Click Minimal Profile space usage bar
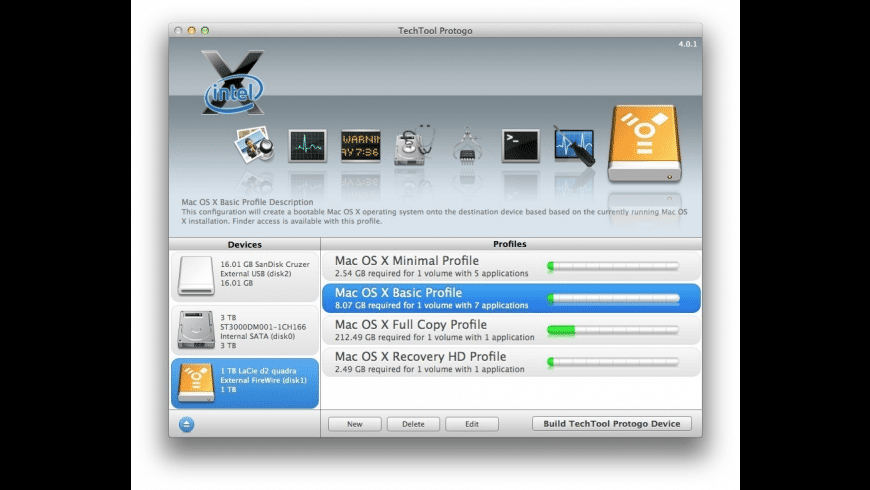The image size is (870, 490). click(613, 266)
